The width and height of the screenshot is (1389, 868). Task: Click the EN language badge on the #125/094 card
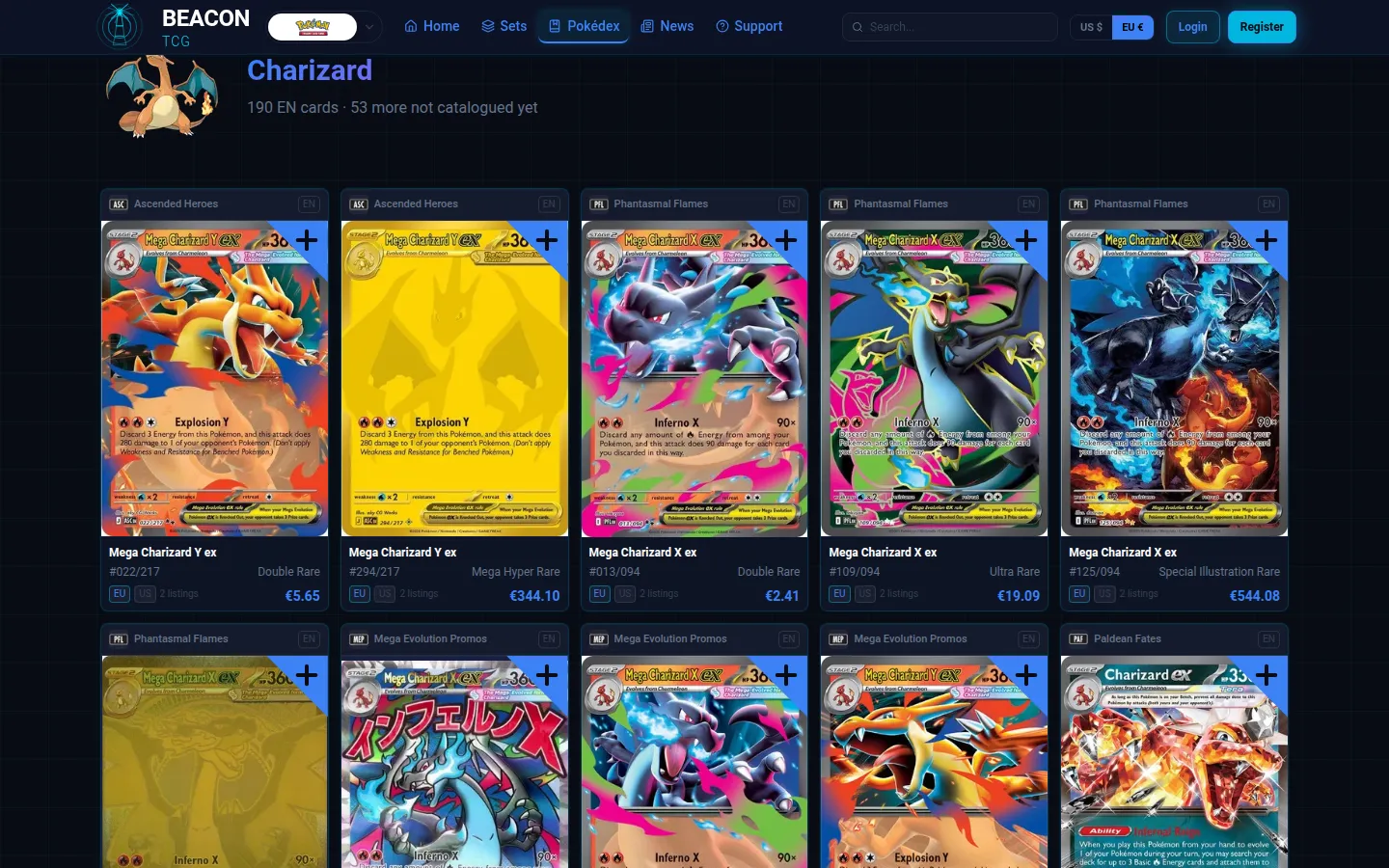tap(1268, 204)
